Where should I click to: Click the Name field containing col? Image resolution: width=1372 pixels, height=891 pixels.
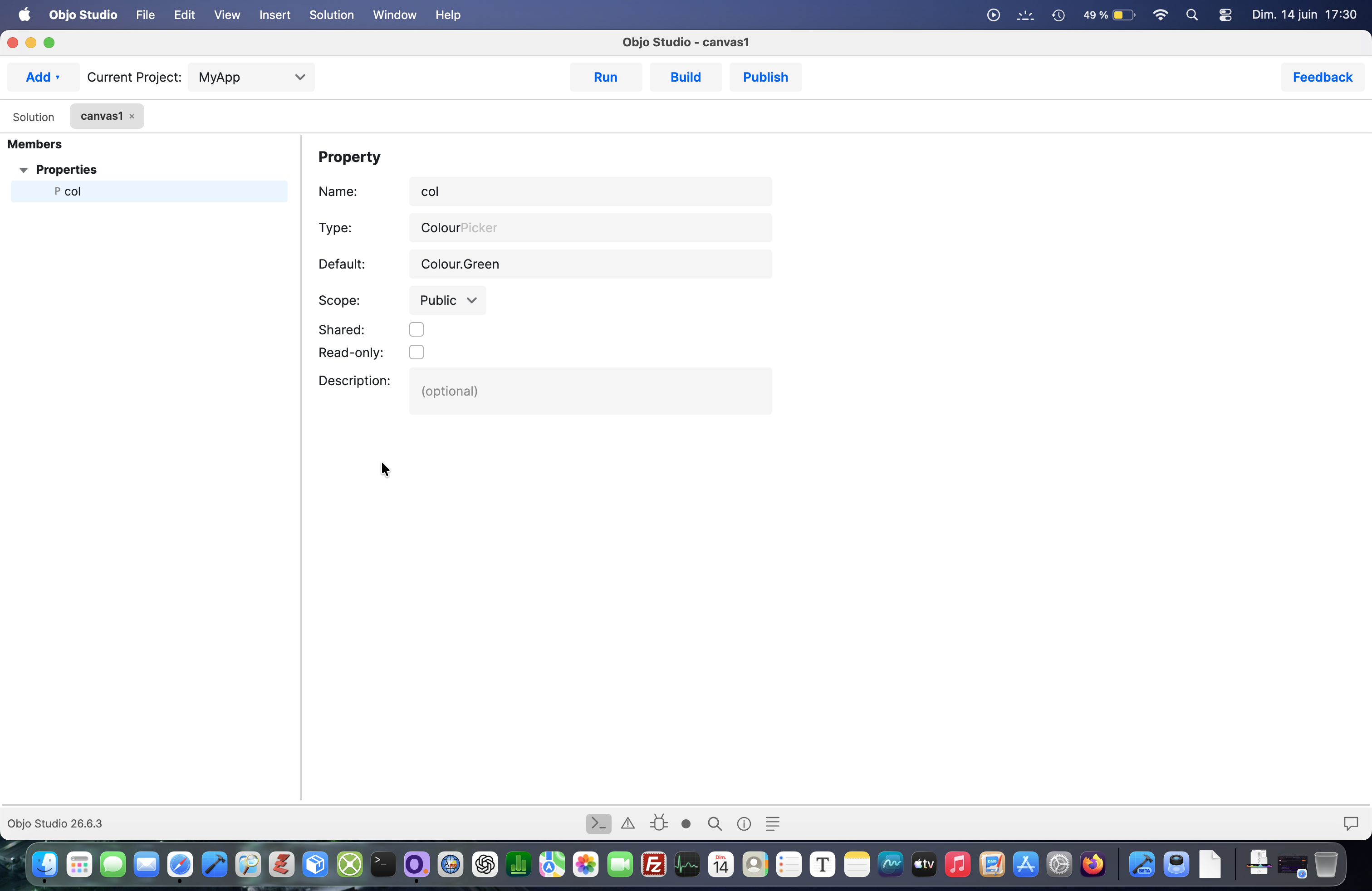coord(590,191)
